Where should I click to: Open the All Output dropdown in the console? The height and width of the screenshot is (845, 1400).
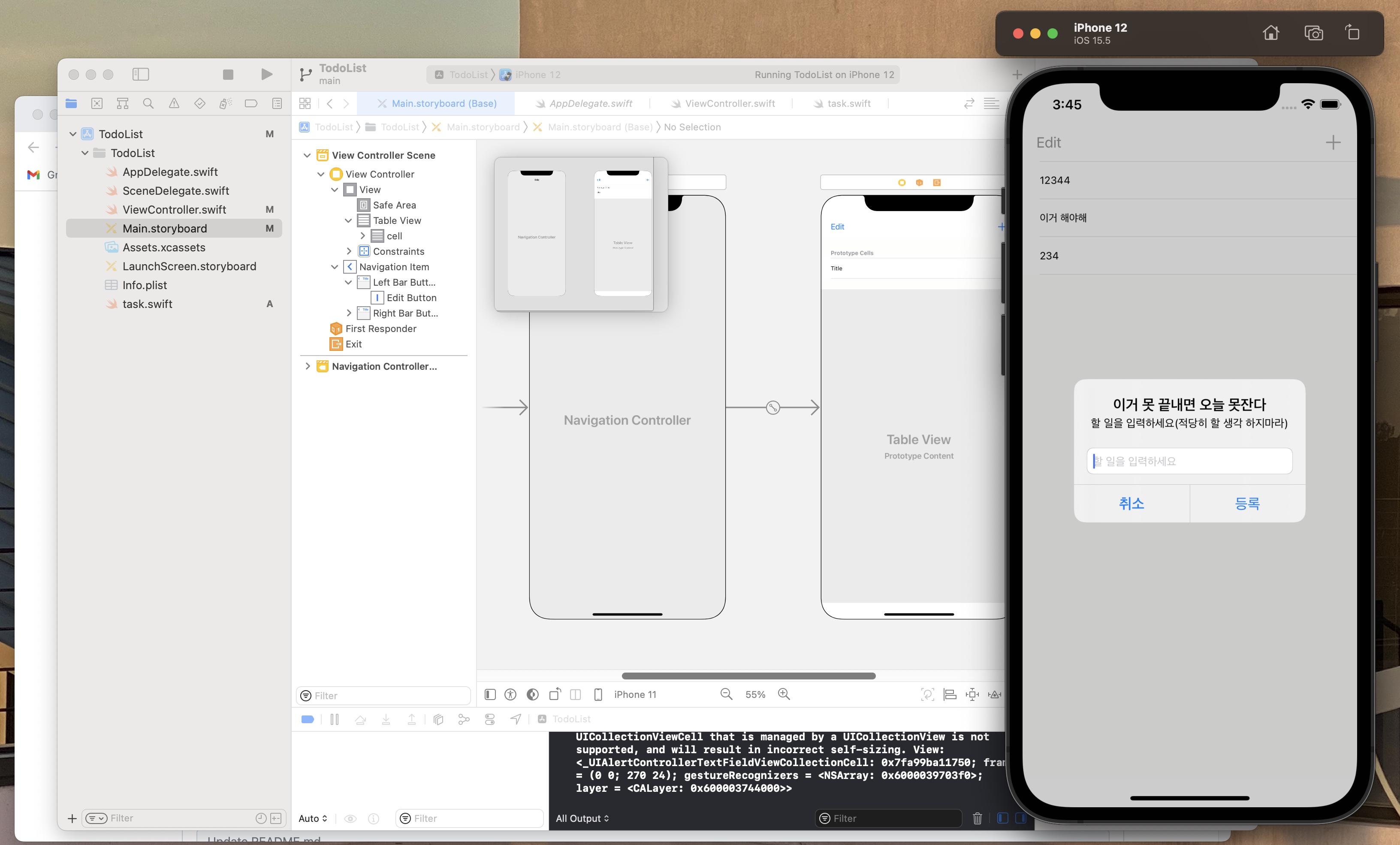pos(582,818)
